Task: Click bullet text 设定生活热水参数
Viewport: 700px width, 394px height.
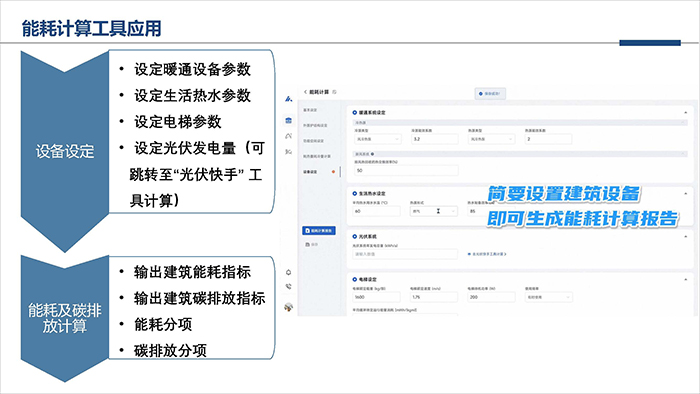Action: 192,95
